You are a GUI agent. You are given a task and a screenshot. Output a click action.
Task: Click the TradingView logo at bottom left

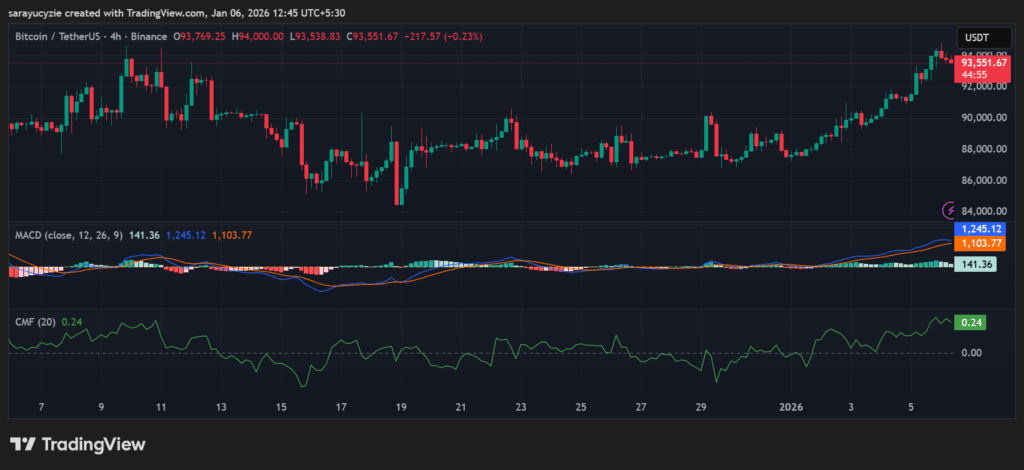[x=77, y=444]
